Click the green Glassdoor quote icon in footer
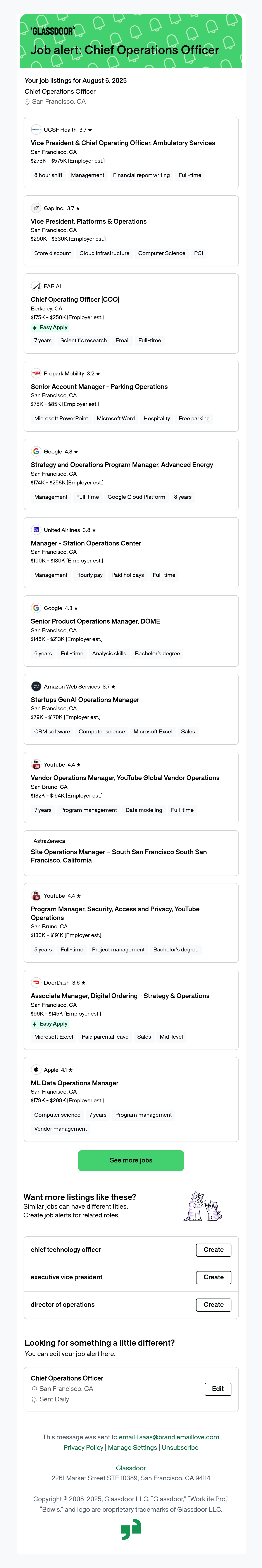262x1568 pixels. (131, 1529)
